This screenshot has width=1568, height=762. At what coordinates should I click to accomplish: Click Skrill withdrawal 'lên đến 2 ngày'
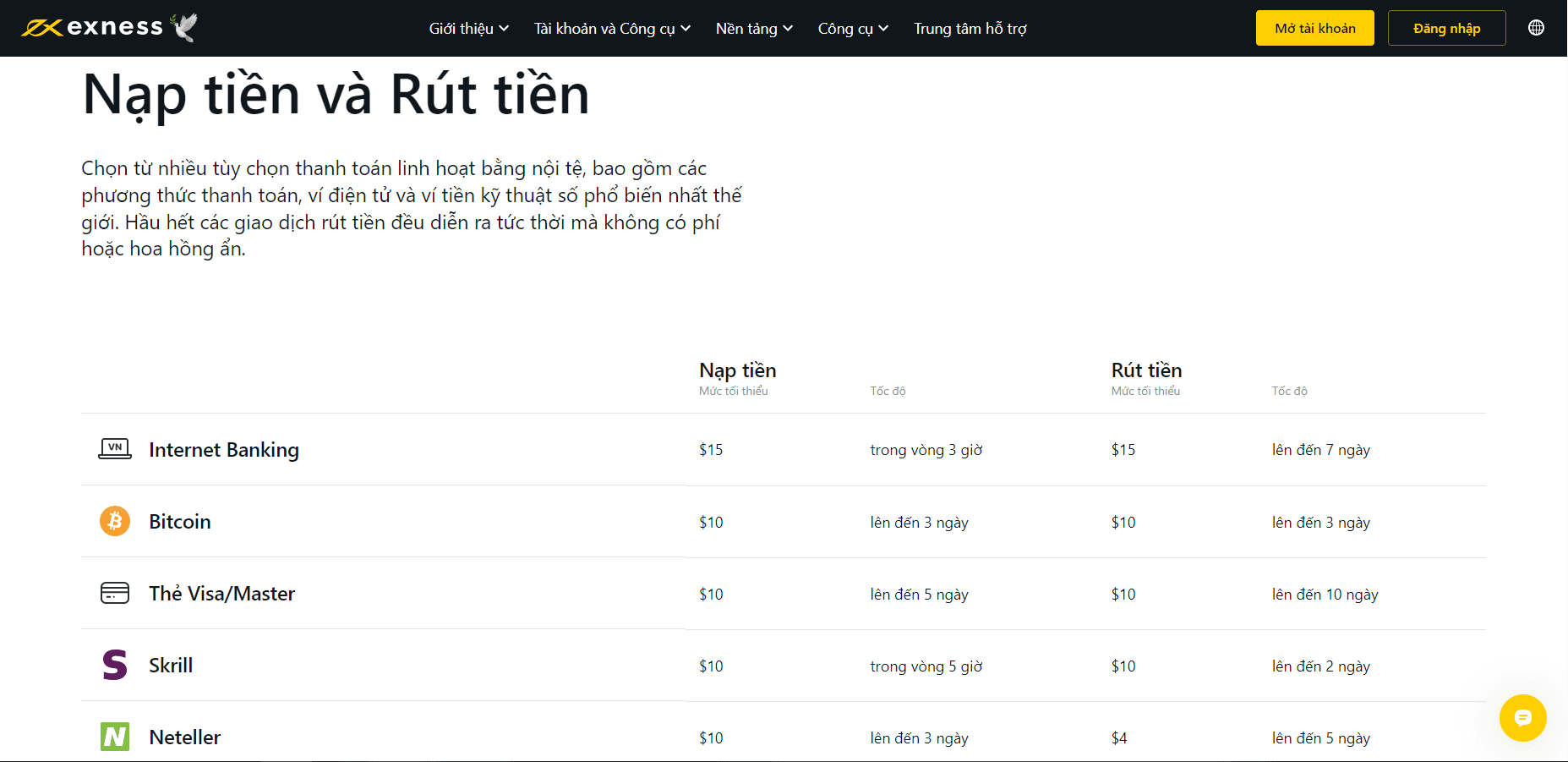[x=1321, y=666]
